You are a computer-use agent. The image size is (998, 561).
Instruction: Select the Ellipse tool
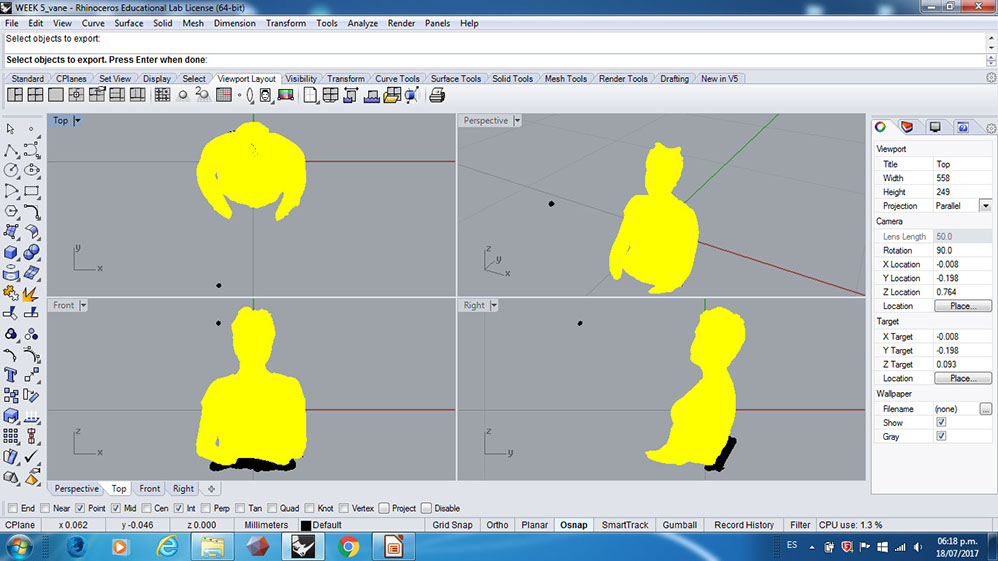click(31, 170)
